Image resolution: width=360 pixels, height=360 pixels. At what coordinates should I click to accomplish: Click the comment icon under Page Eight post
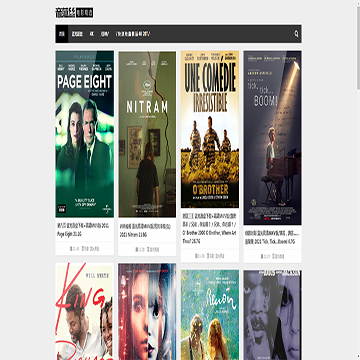pos(83,248)
